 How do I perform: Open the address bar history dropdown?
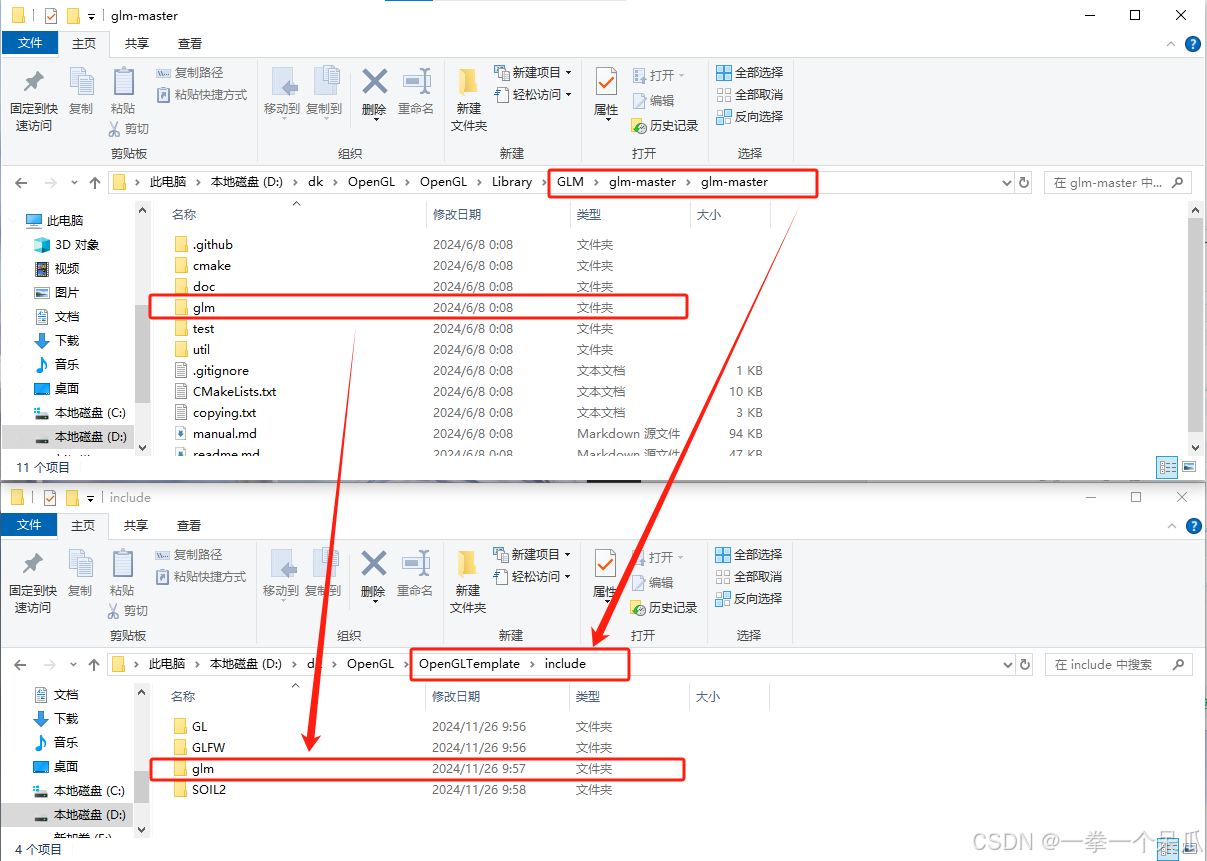pos(1006,182)
